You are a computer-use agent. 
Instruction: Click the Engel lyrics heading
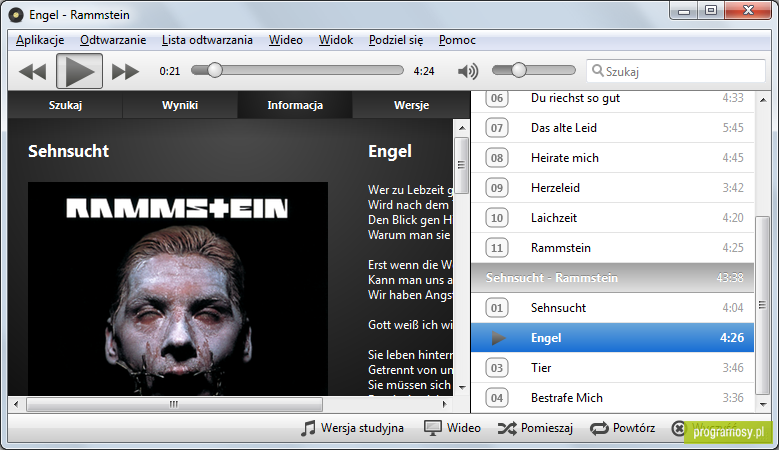pos(390,151)
